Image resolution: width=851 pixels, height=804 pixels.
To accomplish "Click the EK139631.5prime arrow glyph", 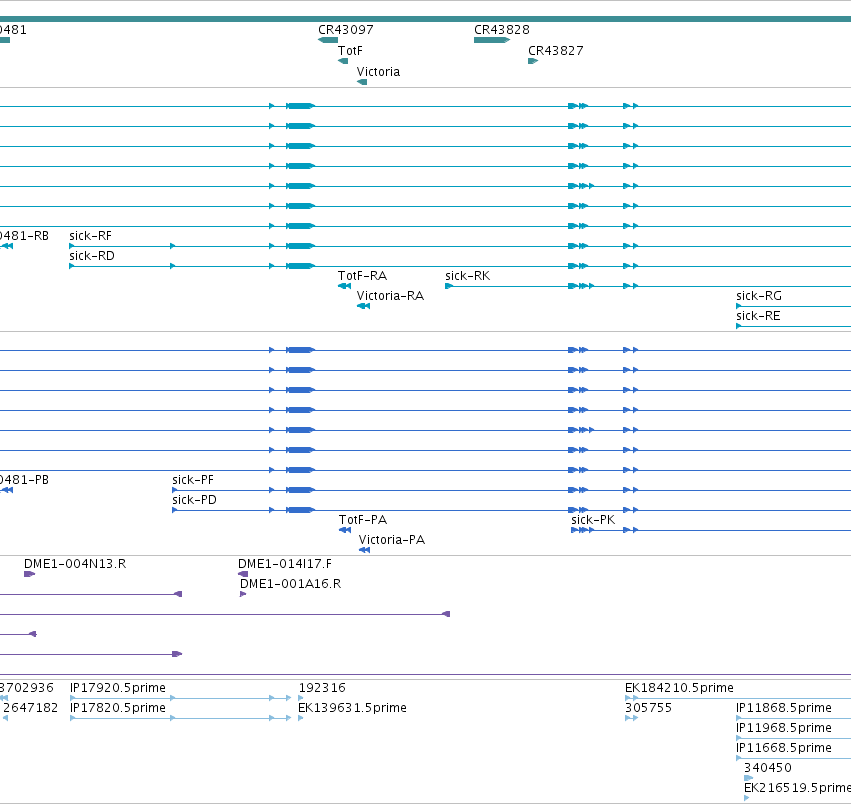I will (x=301, y=719).
